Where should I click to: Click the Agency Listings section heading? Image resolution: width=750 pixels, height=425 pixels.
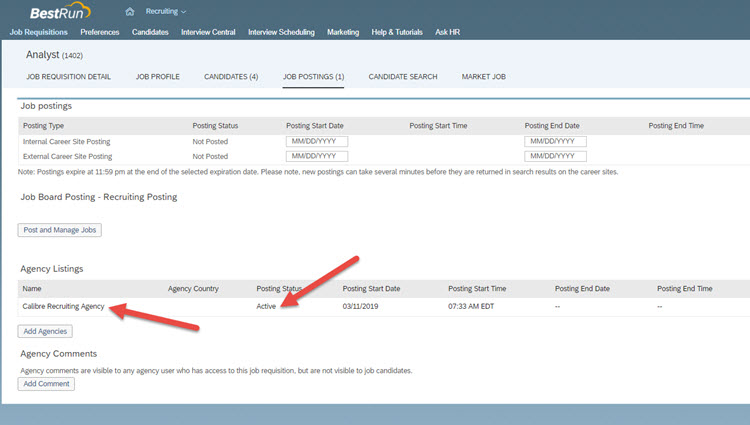coord(52,269)
